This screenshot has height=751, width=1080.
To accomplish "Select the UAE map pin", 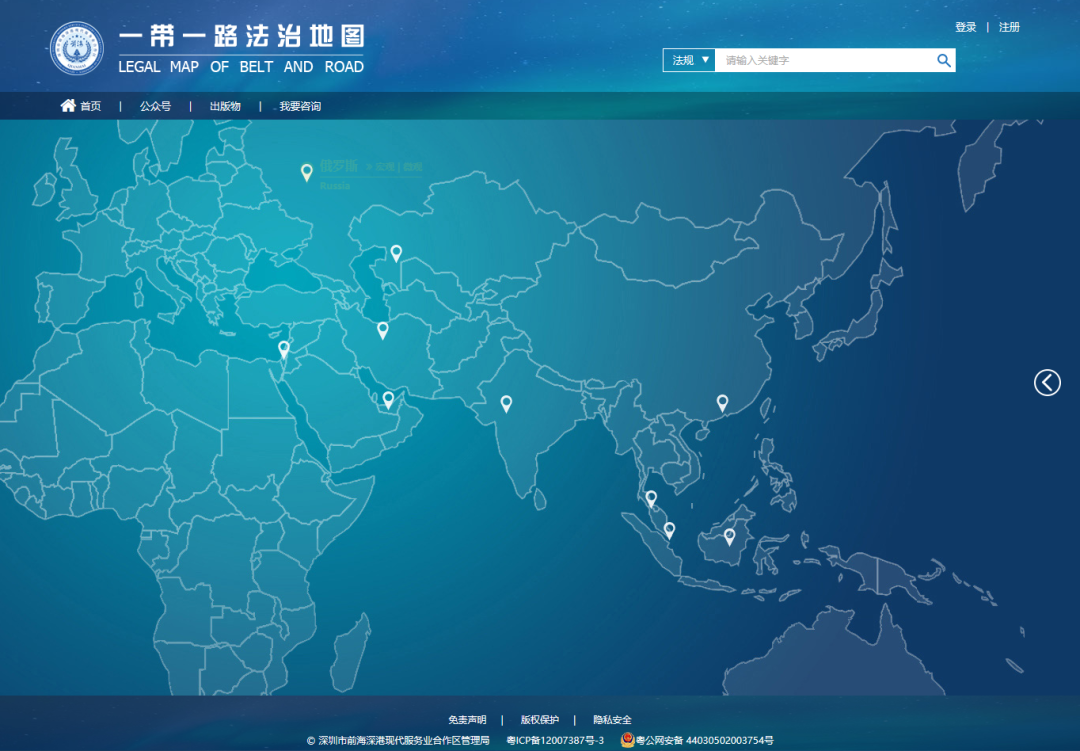I will point(388,400).
